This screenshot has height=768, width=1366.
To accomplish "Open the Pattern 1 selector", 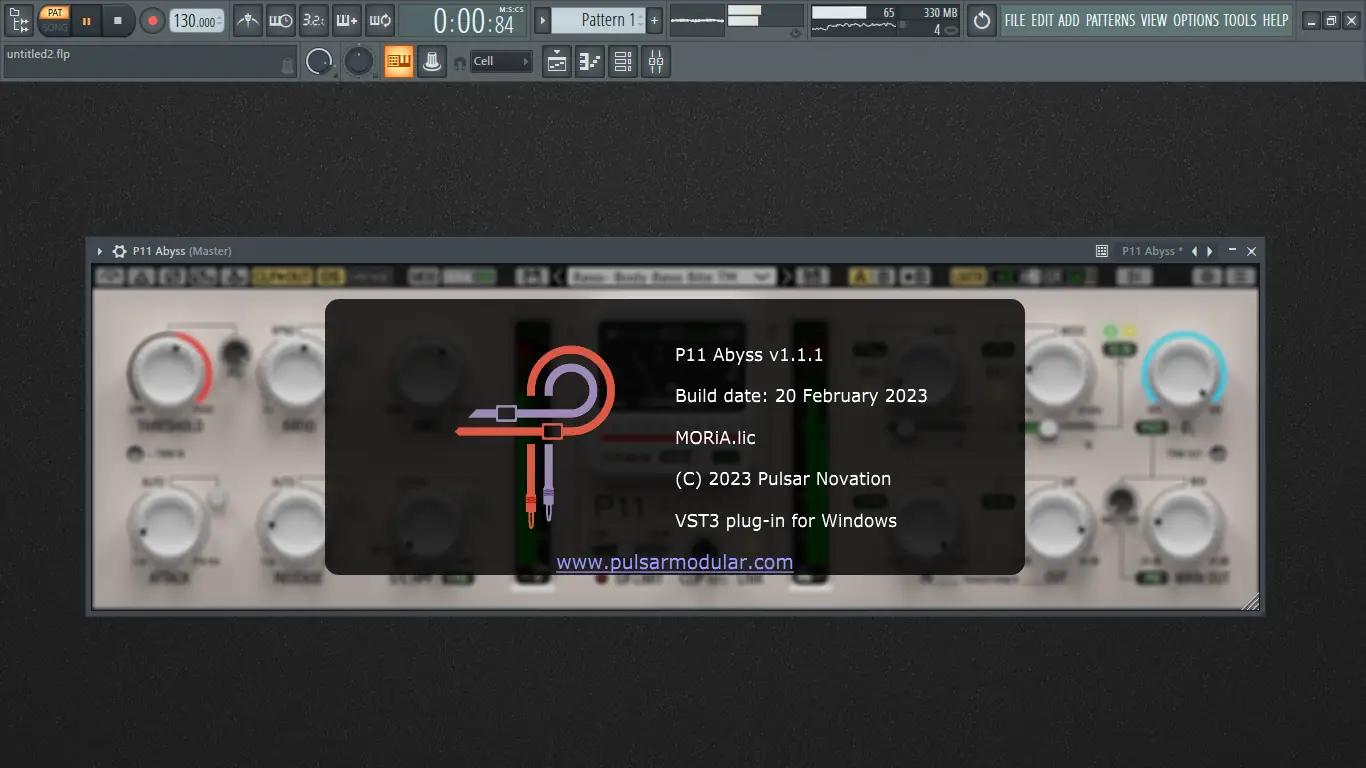I will pyautogui.click(x=599, y=20).
